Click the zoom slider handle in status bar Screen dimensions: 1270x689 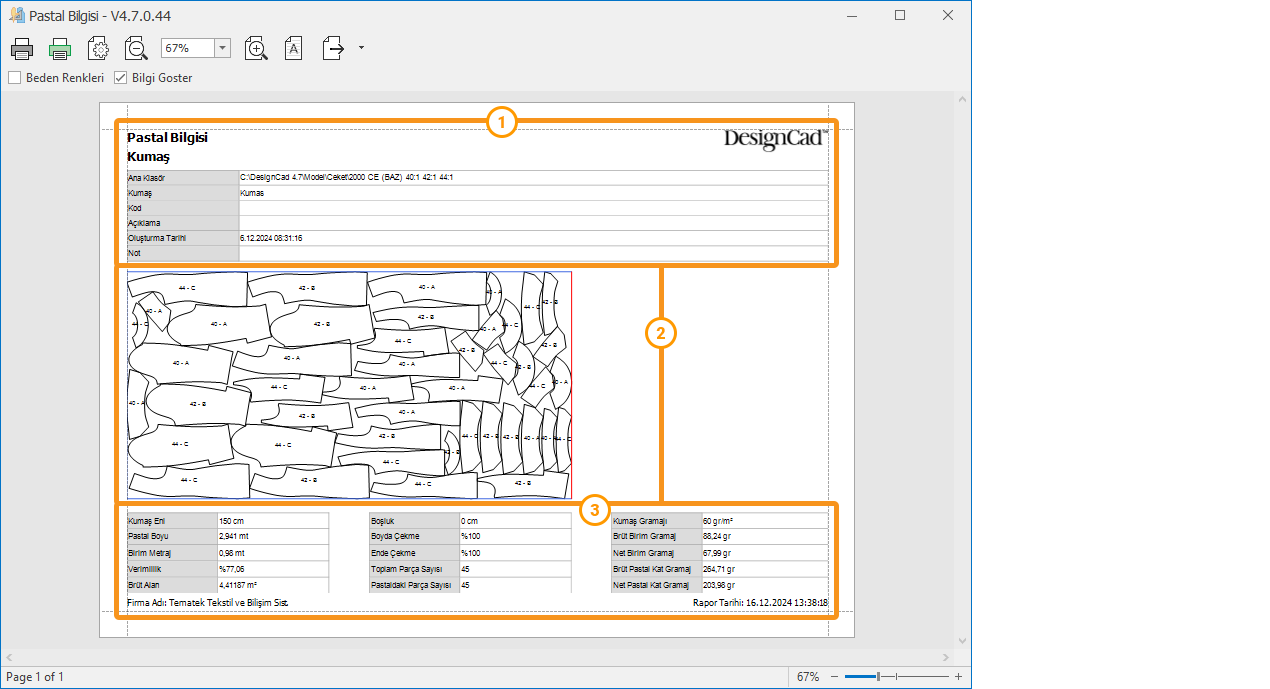878,677
